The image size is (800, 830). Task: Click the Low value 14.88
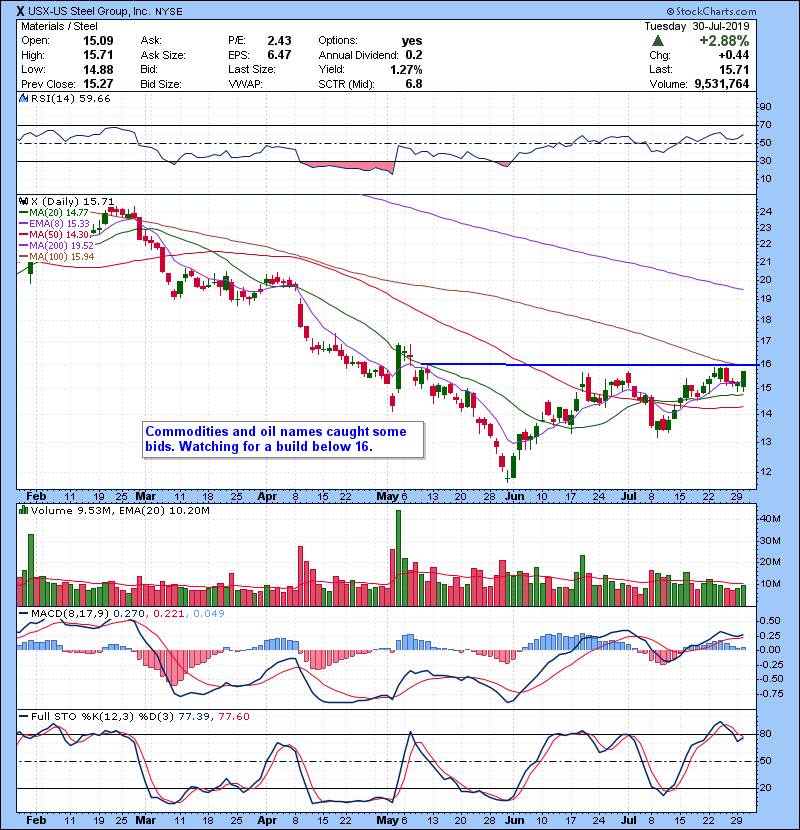click(x=98, y=69)
